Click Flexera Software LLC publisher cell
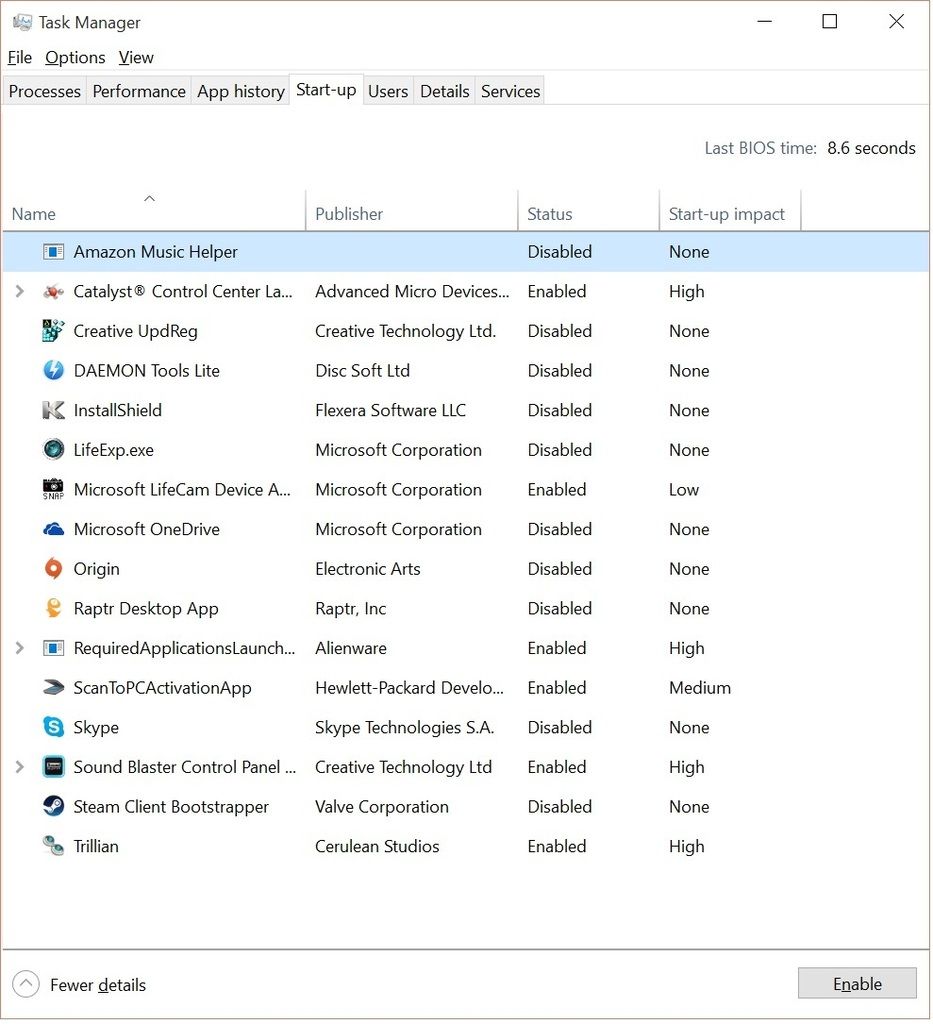The width and height of the screenshot is (933, 1024). [390, 411]
